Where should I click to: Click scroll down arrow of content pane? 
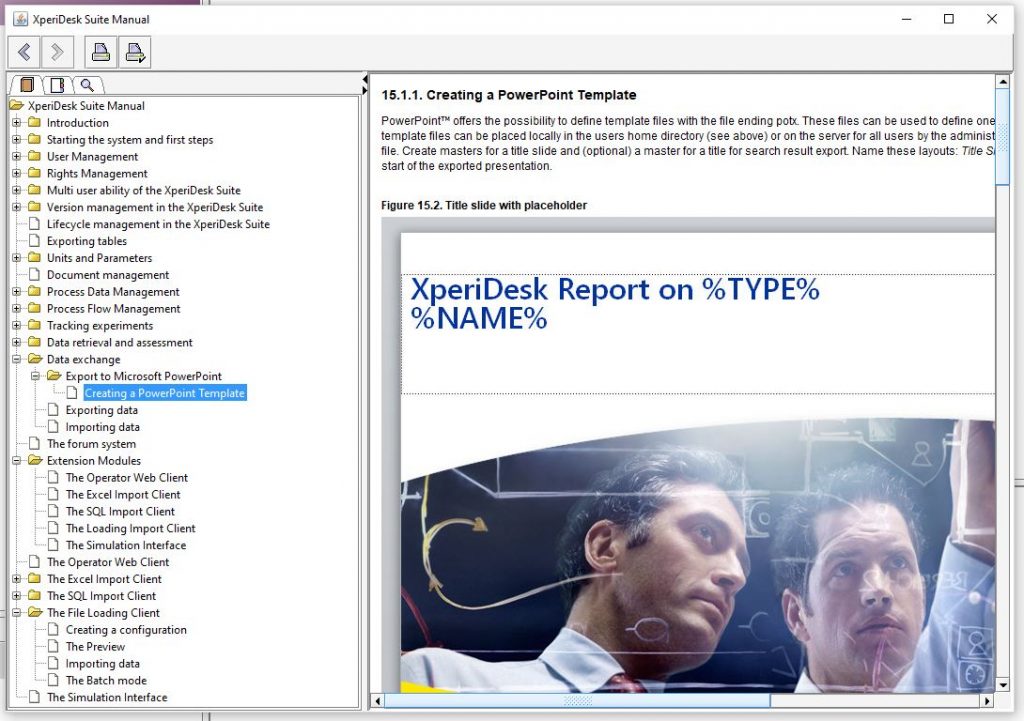1002,685
